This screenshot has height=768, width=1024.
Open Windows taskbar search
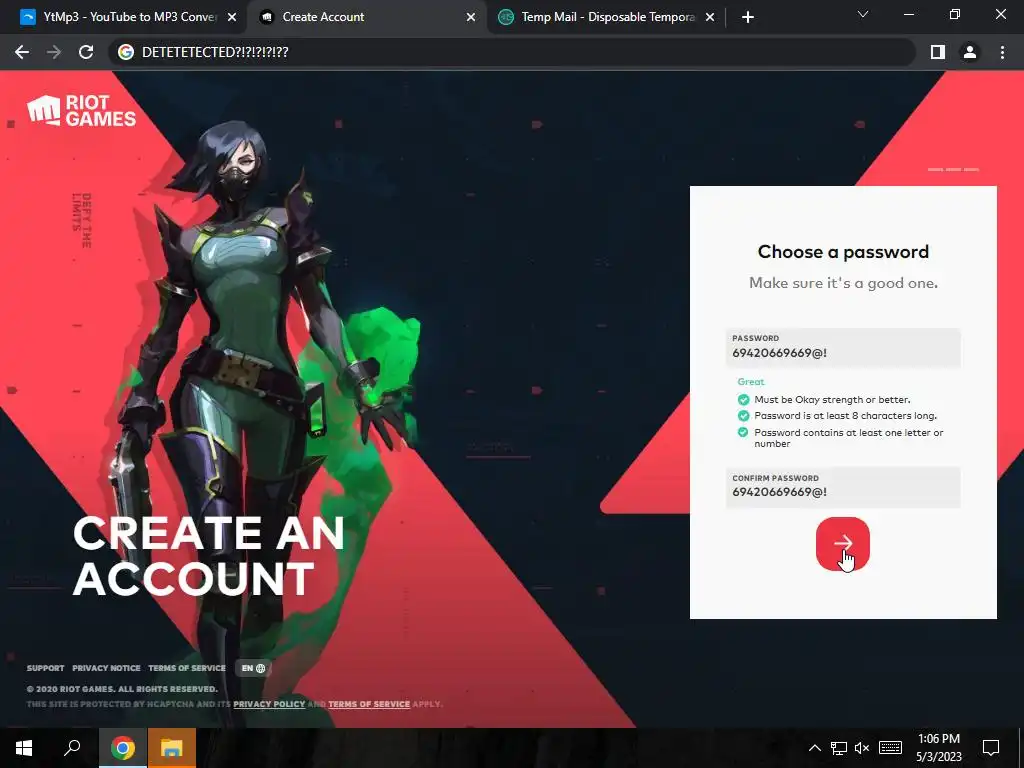pyautogui.click(x=72, y=748)
